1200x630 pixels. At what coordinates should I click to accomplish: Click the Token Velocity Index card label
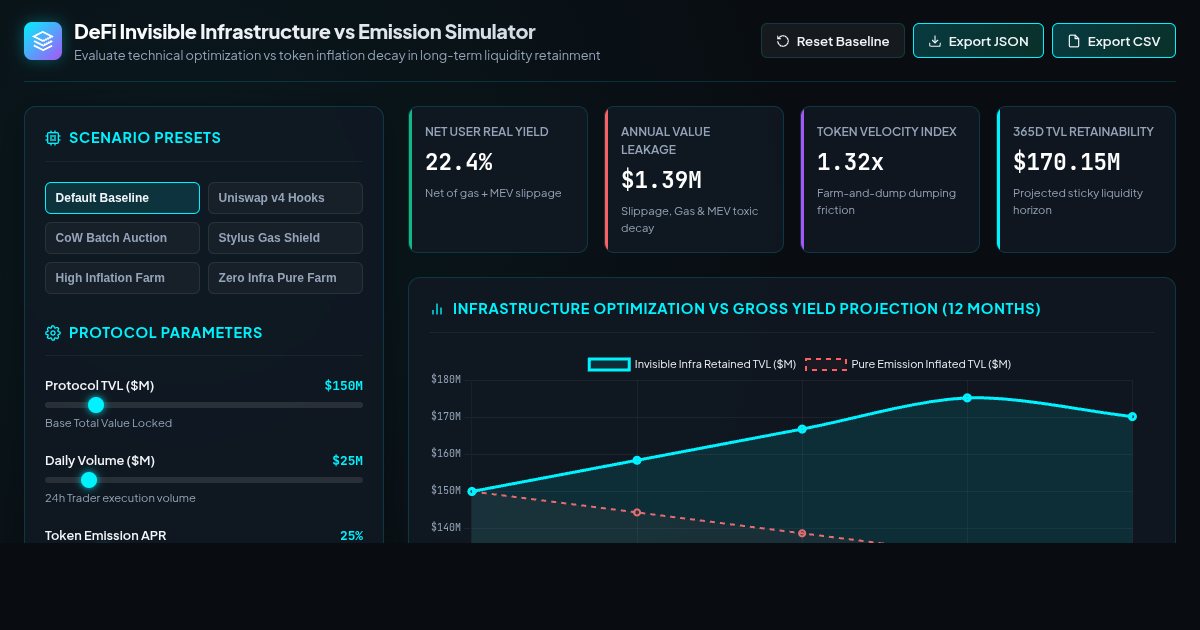click(x=887, y=131)
